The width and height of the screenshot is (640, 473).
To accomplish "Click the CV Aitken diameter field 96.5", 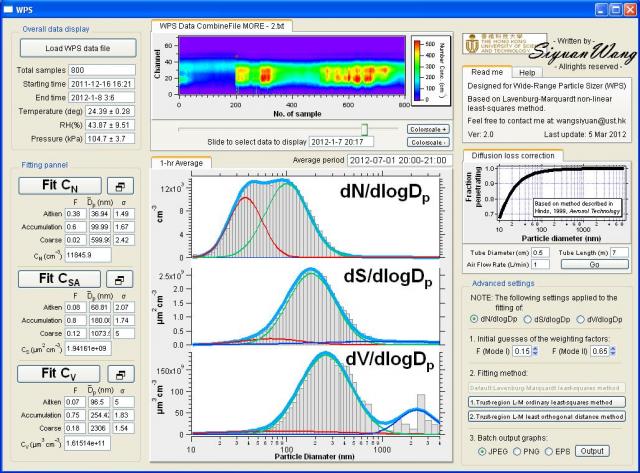I will [100, 402].
